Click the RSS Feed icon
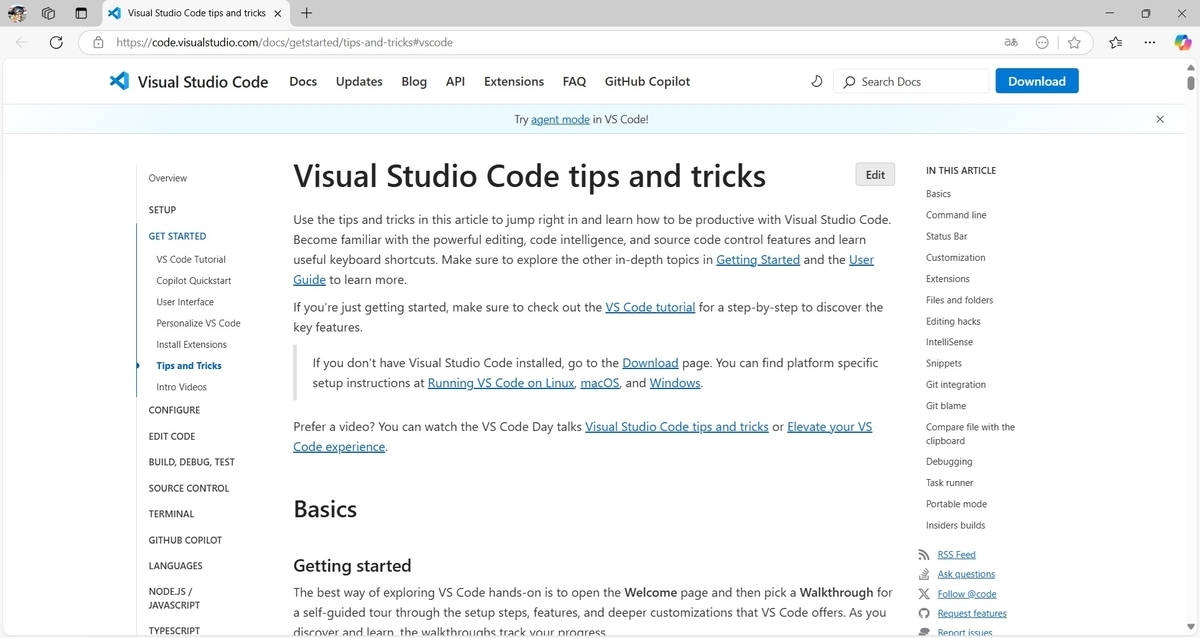The image size is (1200, 638). (923, 554)
